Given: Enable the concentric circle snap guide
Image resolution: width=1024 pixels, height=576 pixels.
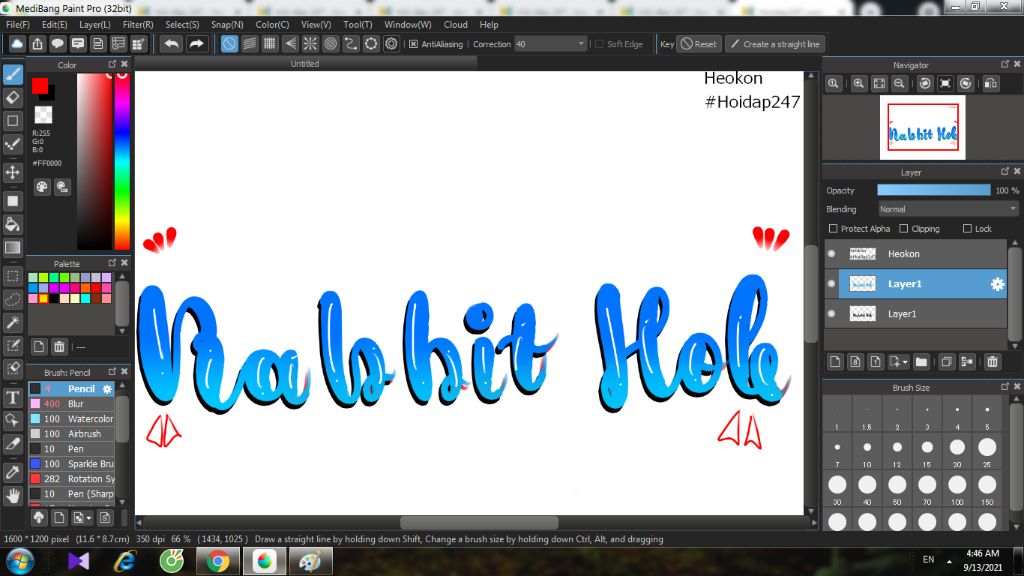Looking at the screenshot, I should tap(330, 44).
